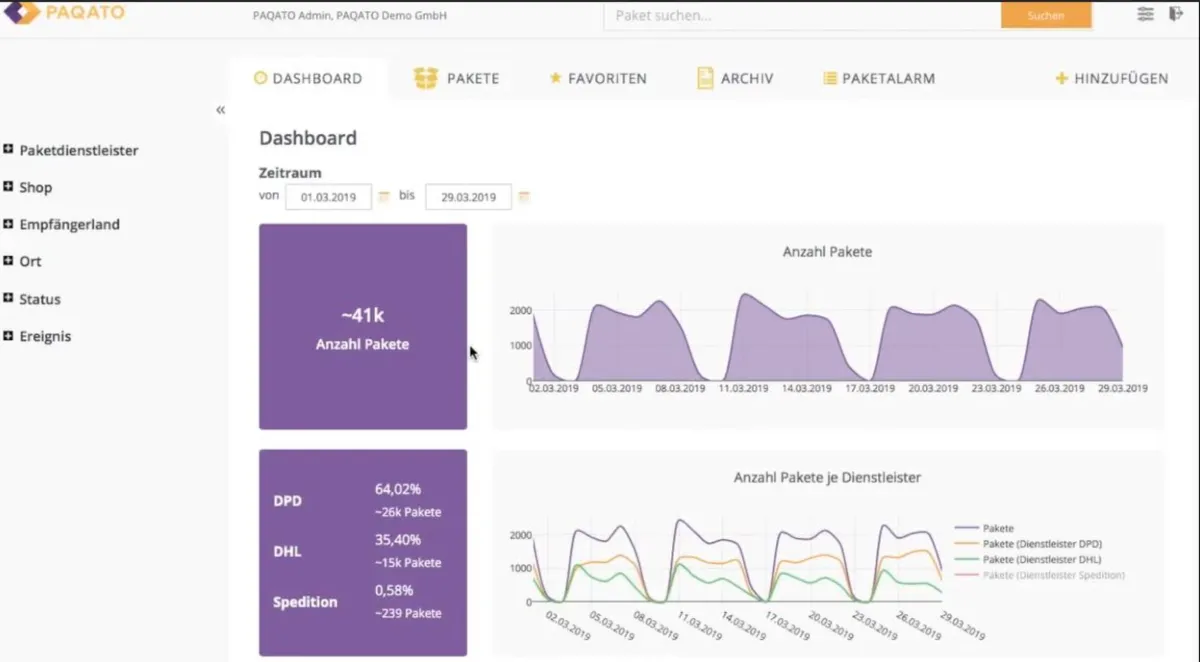Open the Paketalarm tab

coord(879,78)
